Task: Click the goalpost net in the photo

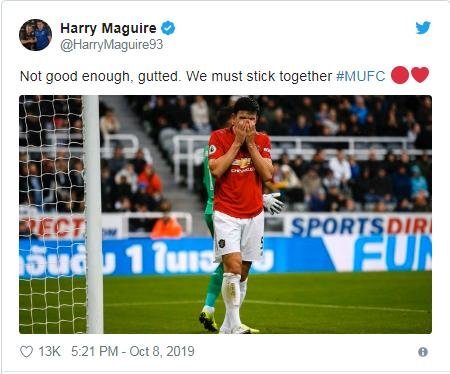Action: pos(52,214)
